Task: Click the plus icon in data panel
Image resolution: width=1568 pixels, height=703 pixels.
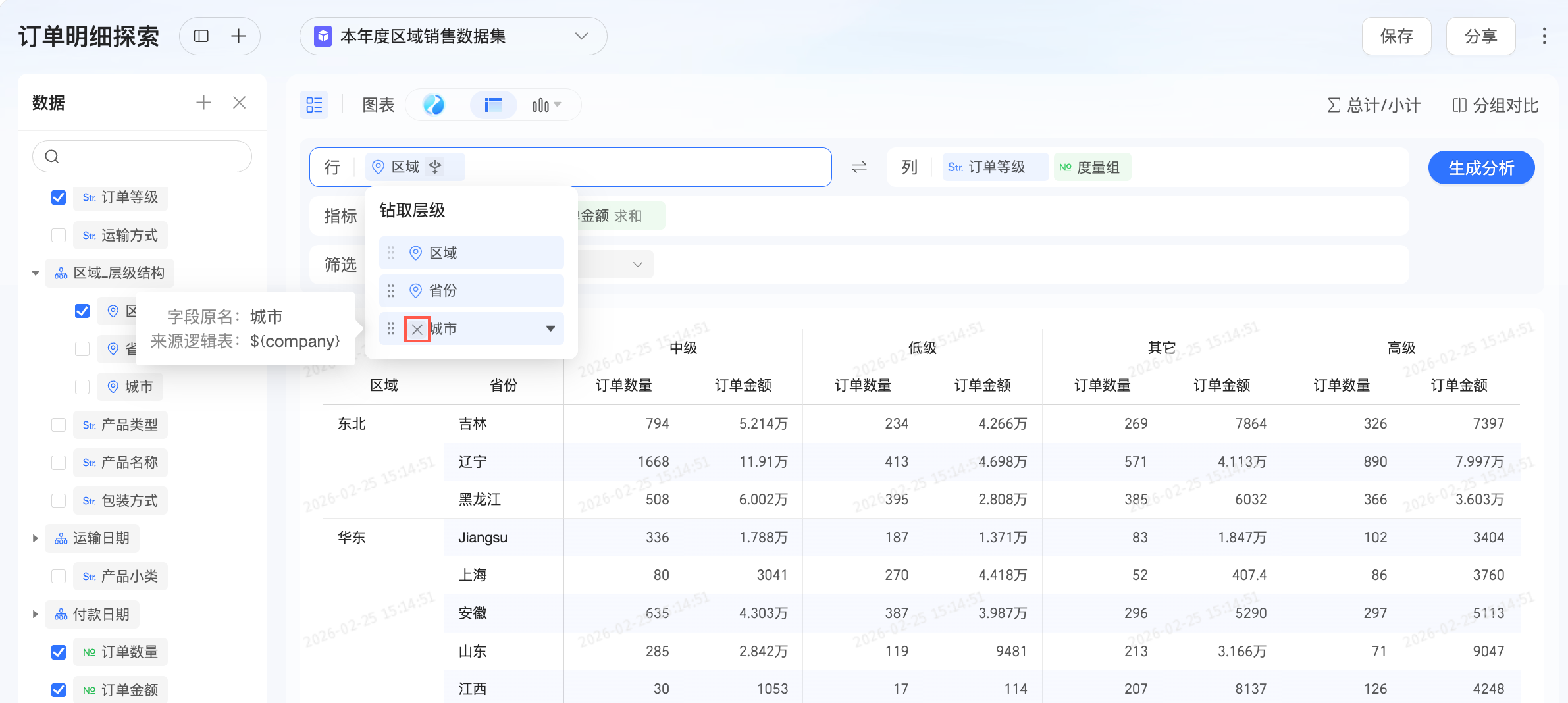Action: (203, 103)
